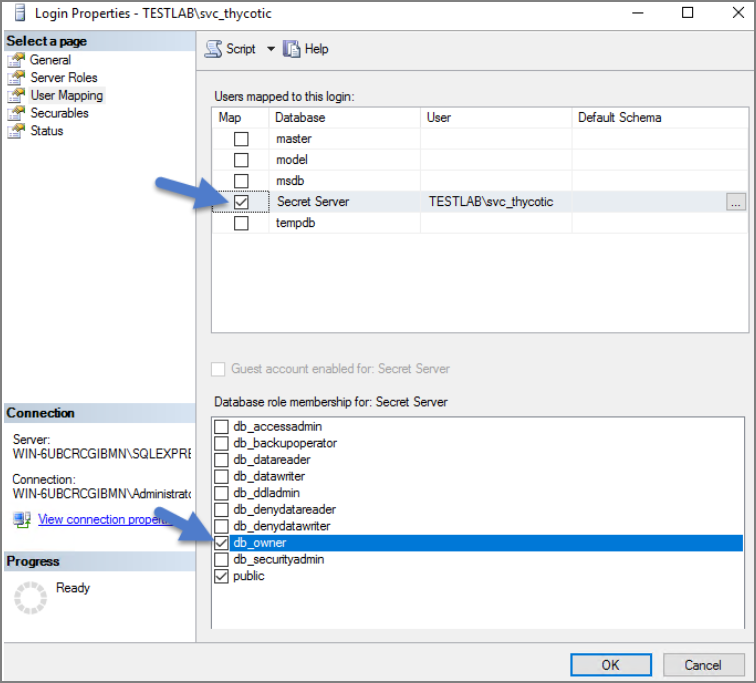The image size is (756, 683).
Task: Click the Ready progress spinner
Action: point(30,598)
